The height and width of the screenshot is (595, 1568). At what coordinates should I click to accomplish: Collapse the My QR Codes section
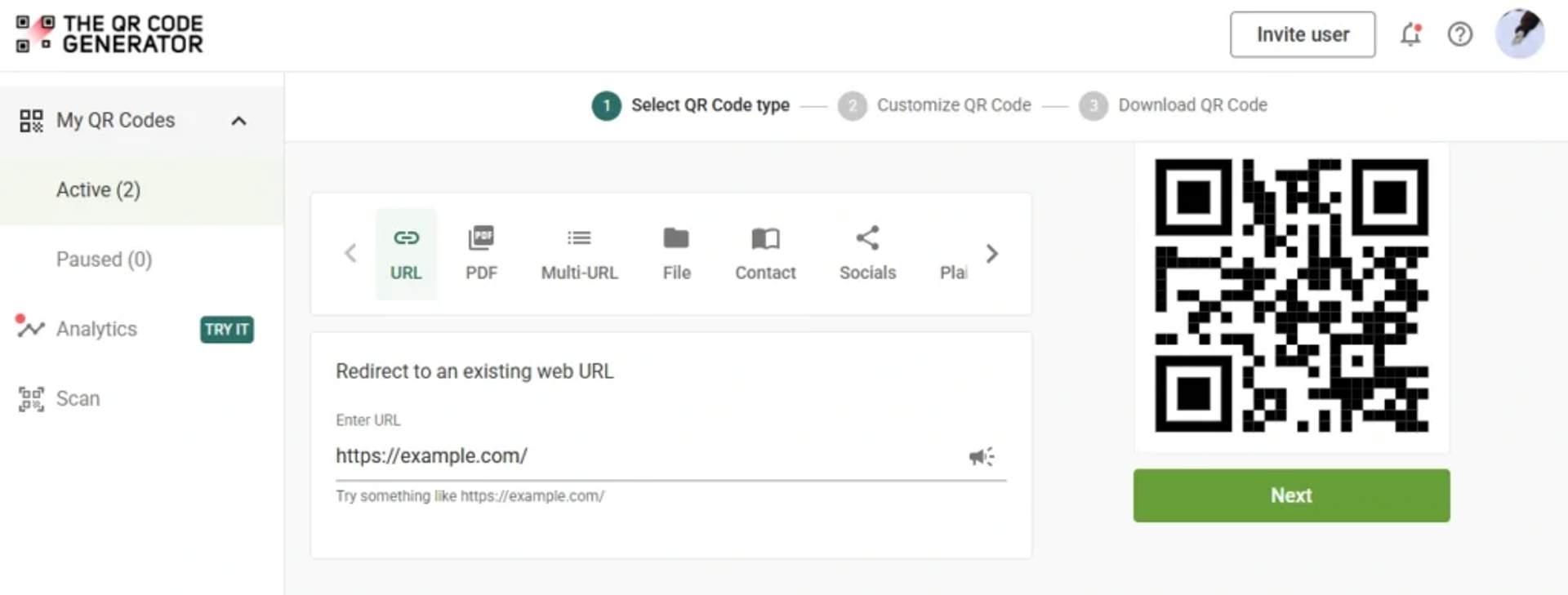pos(238,121)
